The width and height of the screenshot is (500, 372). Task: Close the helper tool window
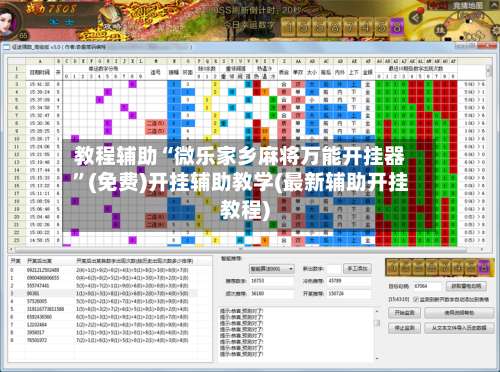click(487, 46)
